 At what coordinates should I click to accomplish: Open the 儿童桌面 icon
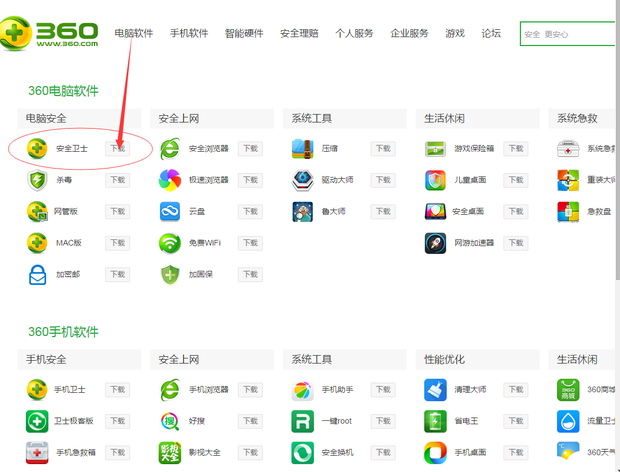click(x=435, y=180)
